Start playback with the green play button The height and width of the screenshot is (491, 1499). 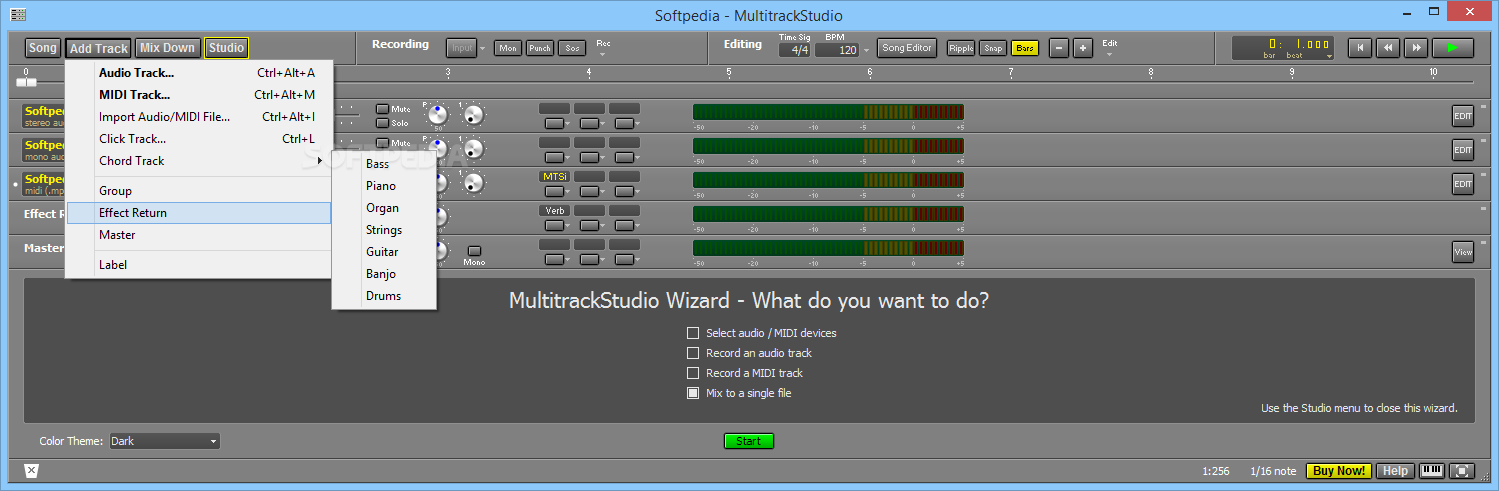click(1452, 47)
